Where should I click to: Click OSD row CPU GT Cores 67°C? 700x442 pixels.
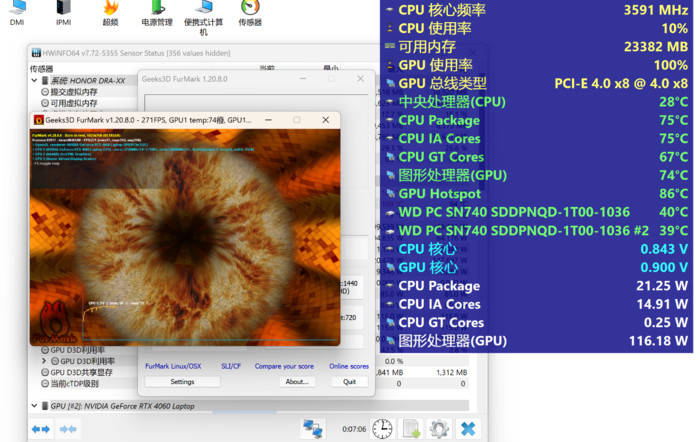point(537,157)
